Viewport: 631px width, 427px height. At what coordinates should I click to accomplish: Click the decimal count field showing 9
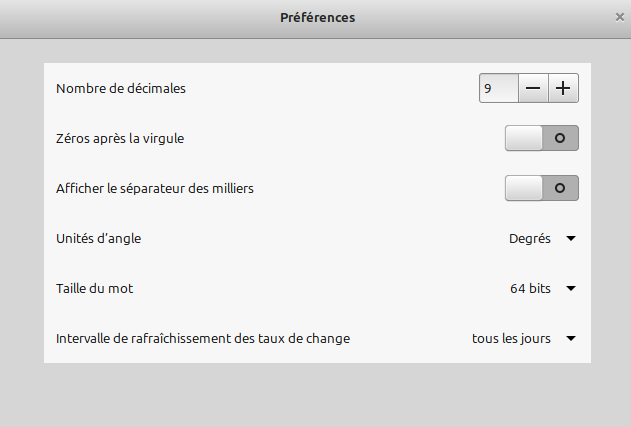pos(499,89)
